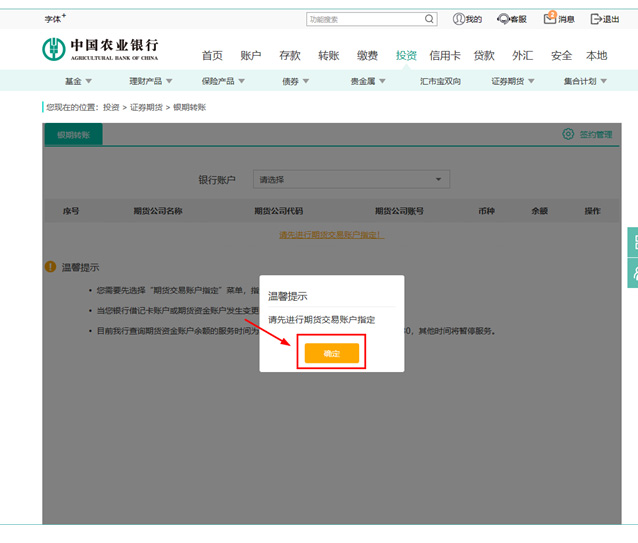Open the 信用卡 main menu
Screen dimensions: 638x543
coord(445,56)
